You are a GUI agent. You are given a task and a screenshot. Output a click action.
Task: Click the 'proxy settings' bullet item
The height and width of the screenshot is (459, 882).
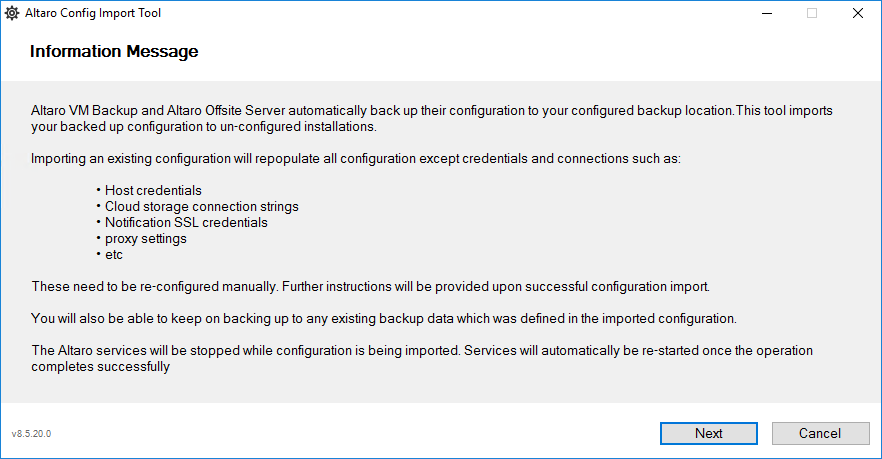(x=145, y=238)
